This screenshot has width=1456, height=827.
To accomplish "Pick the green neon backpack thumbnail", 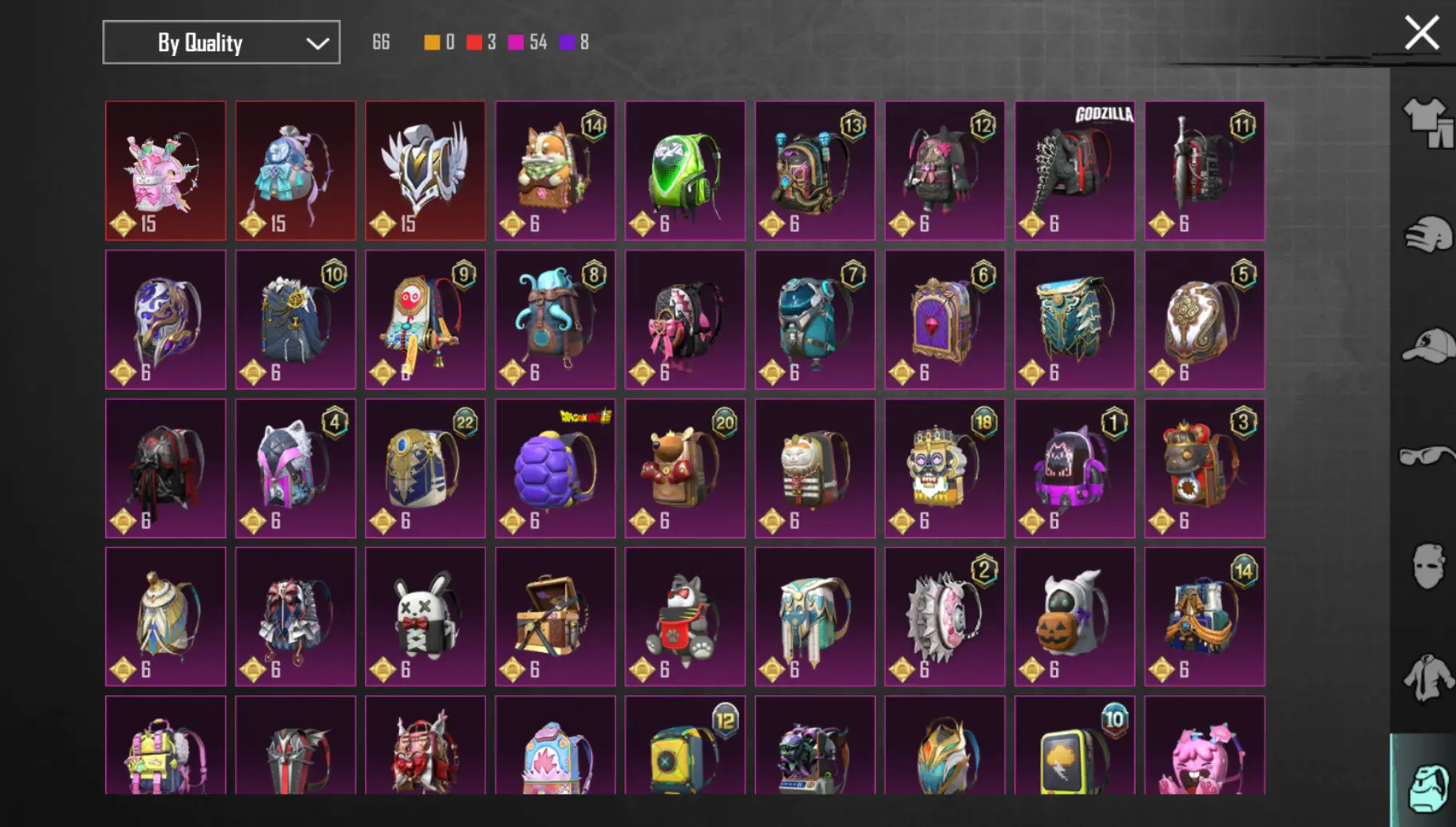I will pos(685,171).
